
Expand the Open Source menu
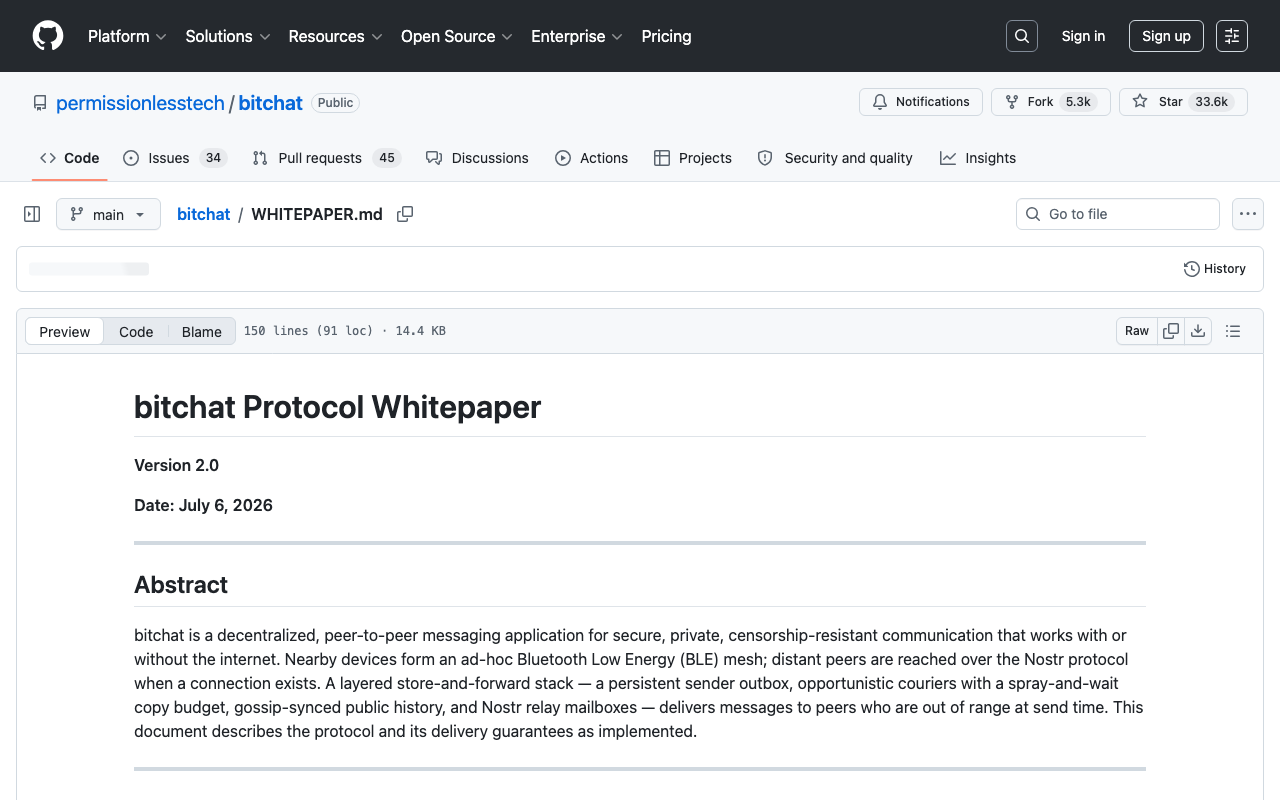coord(457,36)
